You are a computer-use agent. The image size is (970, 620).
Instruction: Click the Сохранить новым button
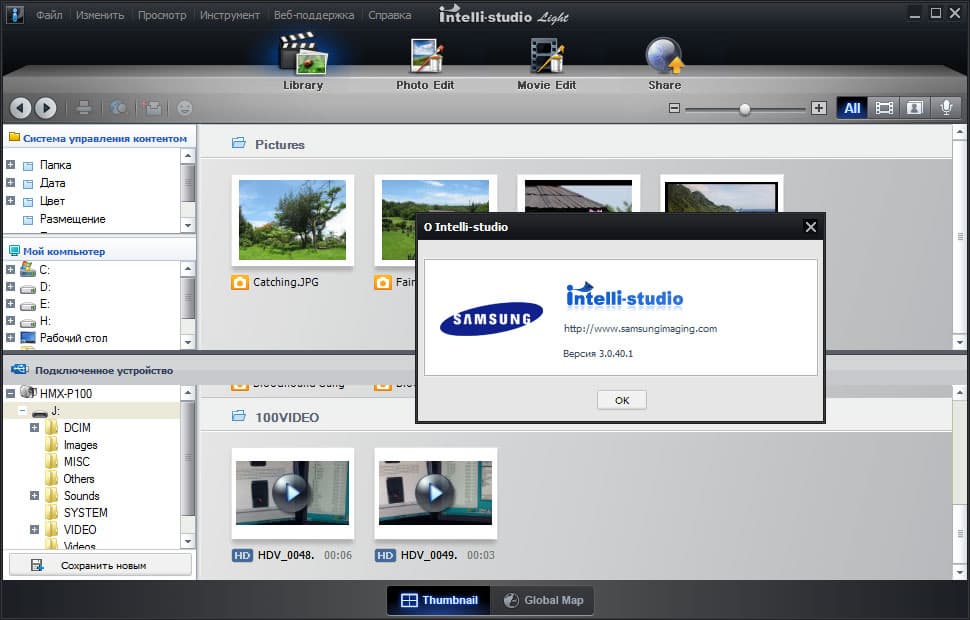coord(100,565)
